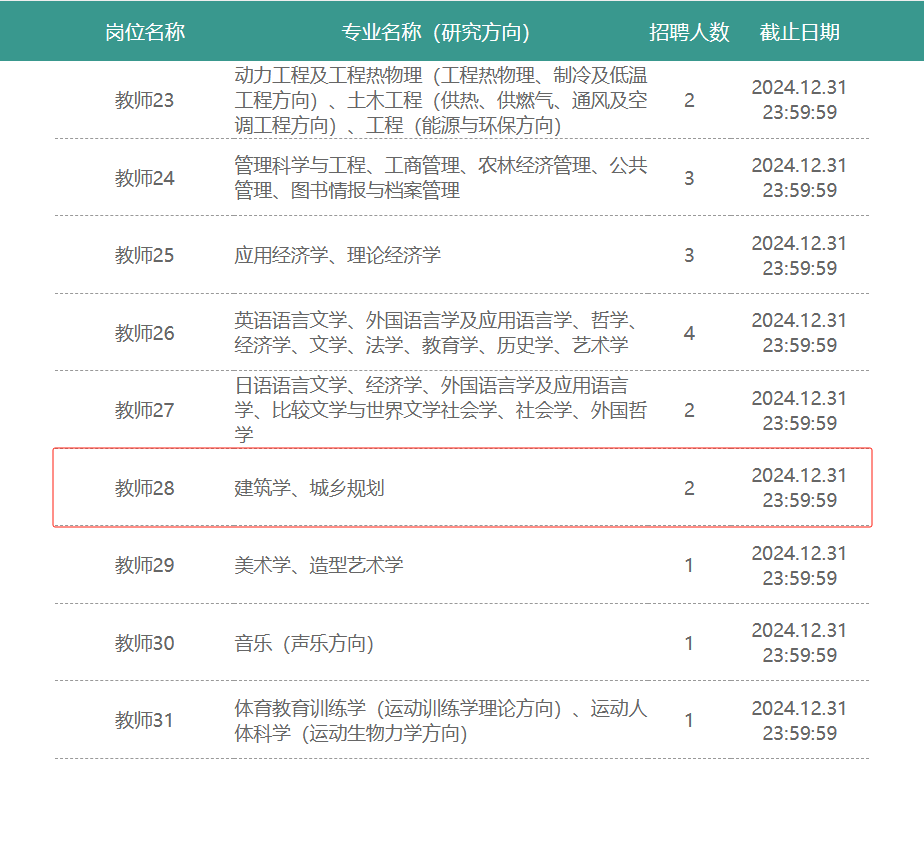Select the 教师30 position name
Viewport: 924px width, 847px height.
pos(144,643)
